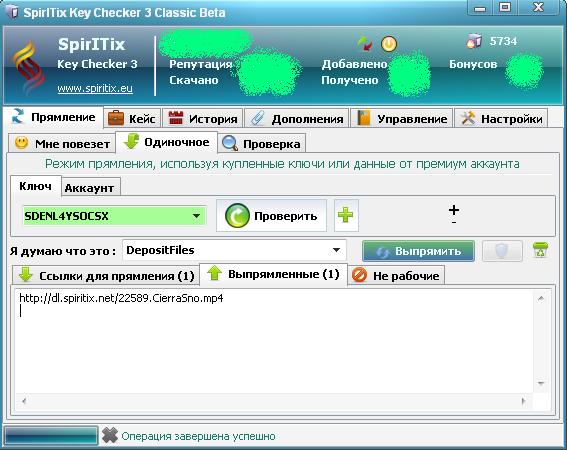This screenshot has height=450, width=567.
Task: Click the vertical scrollbar up arrow
Action: [541, 298]
